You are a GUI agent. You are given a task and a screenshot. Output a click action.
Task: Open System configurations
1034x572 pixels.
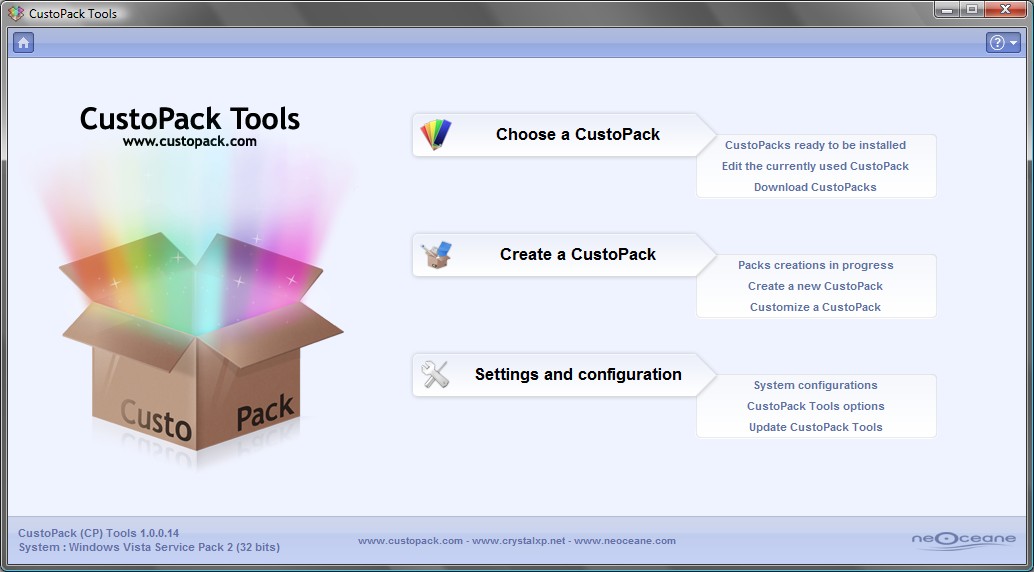click(x=815, y=385)
